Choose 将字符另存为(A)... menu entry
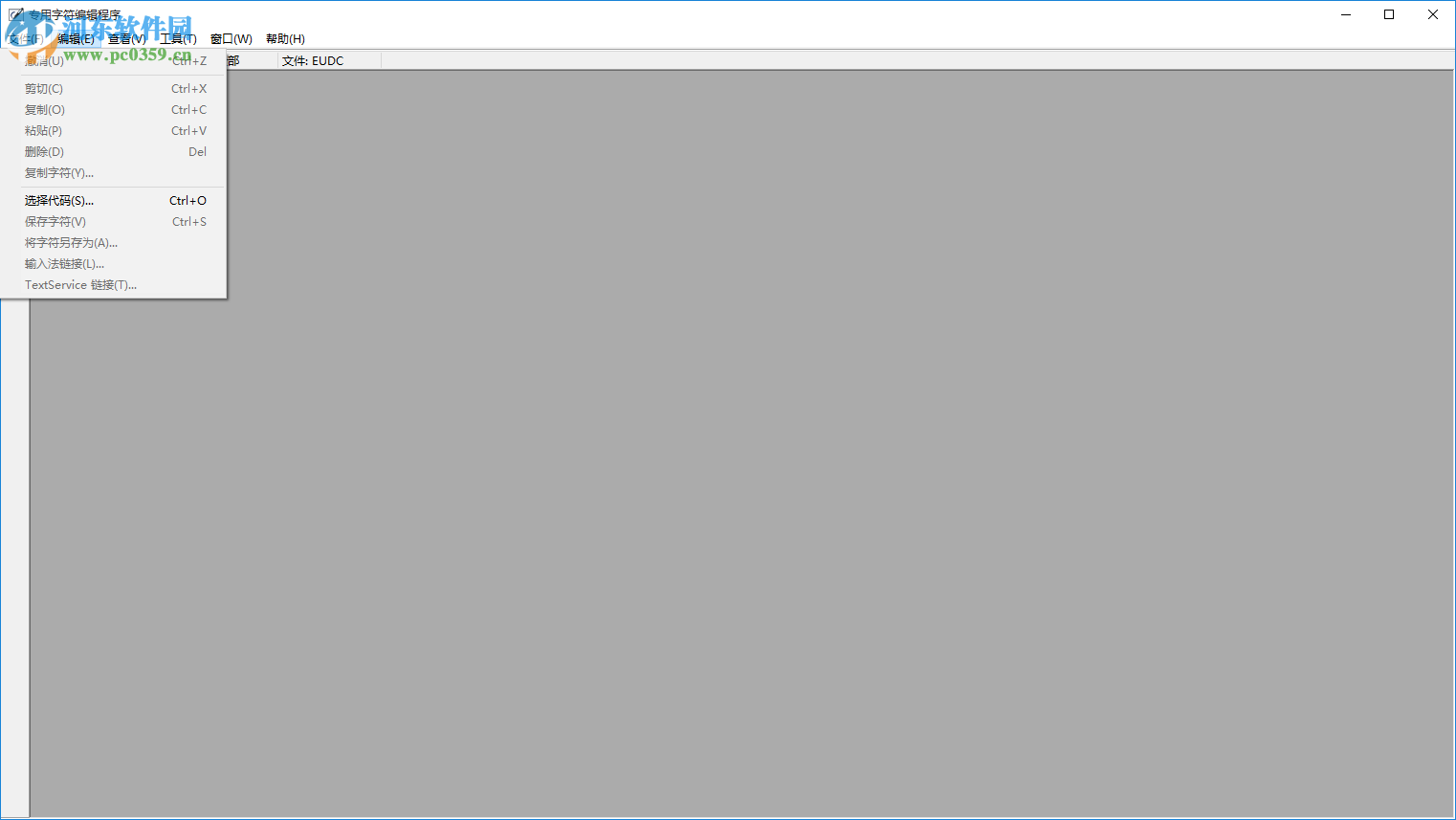Image resolution: width=1456 pixels, height=820 pixels. 114,243
